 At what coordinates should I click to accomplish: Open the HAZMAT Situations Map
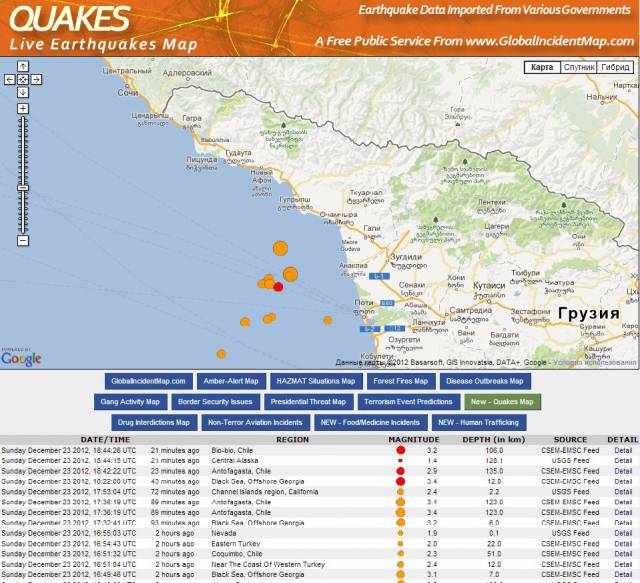click(315, 381)
